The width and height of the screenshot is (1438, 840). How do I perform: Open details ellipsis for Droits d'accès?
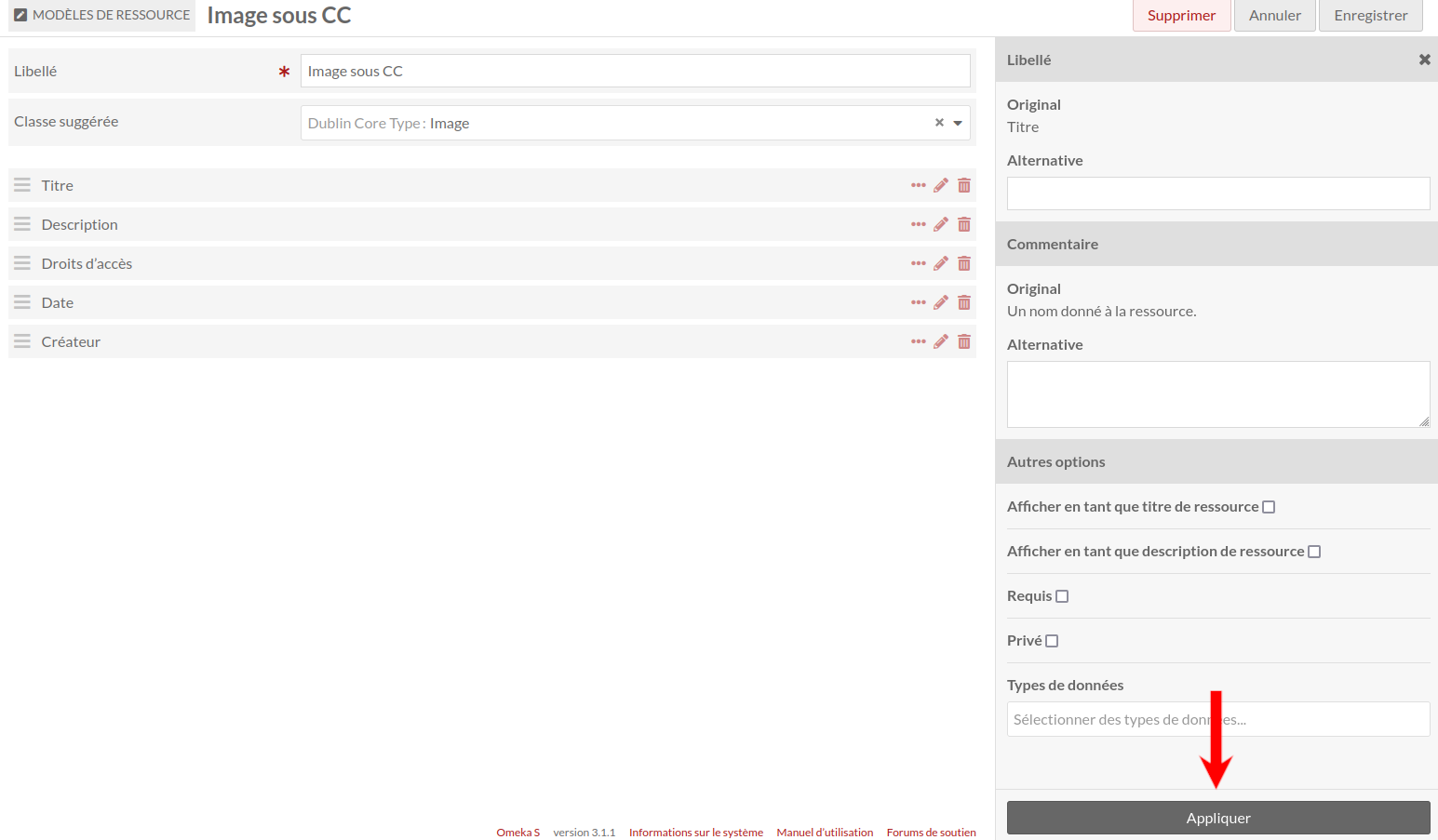point(919,263)
